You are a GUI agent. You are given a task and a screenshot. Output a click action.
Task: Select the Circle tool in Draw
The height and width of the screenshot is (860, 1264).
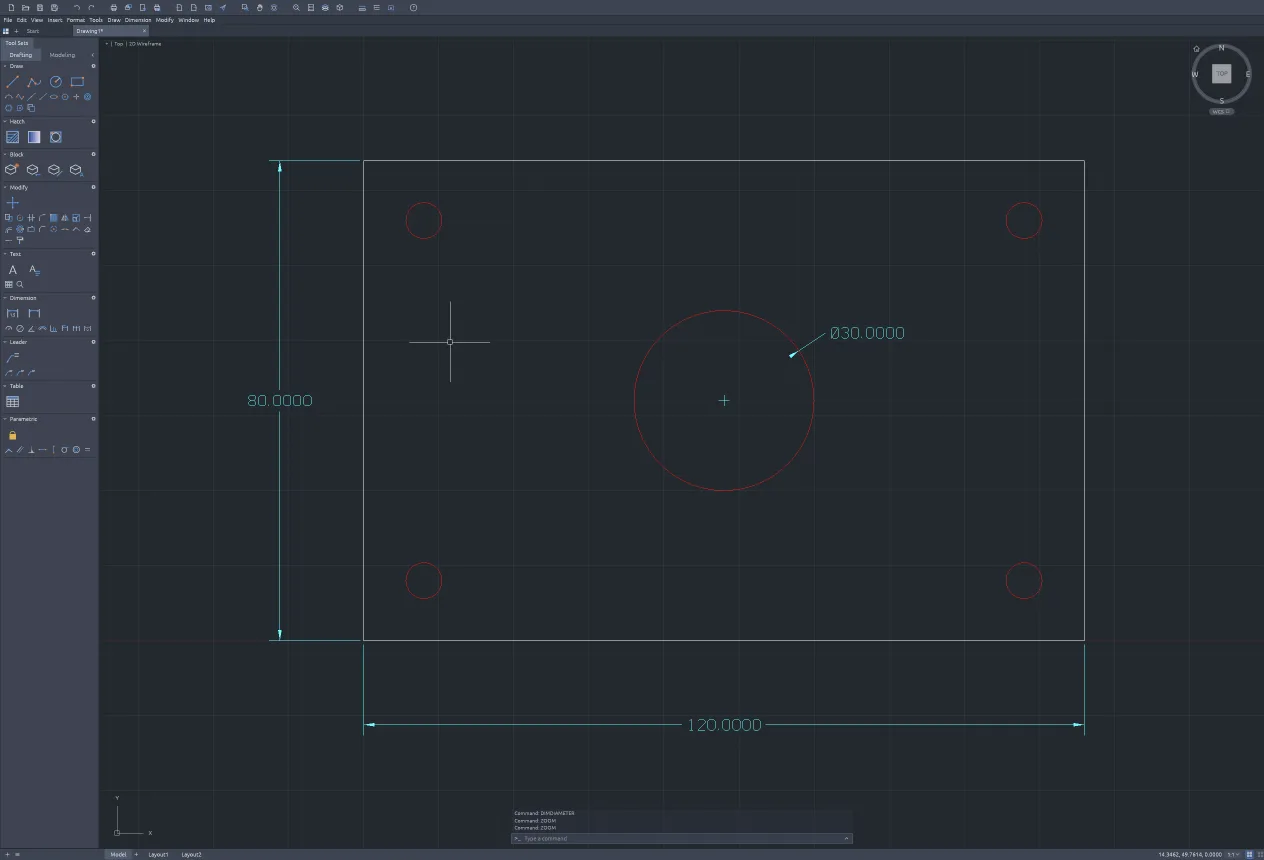[56, 82]
